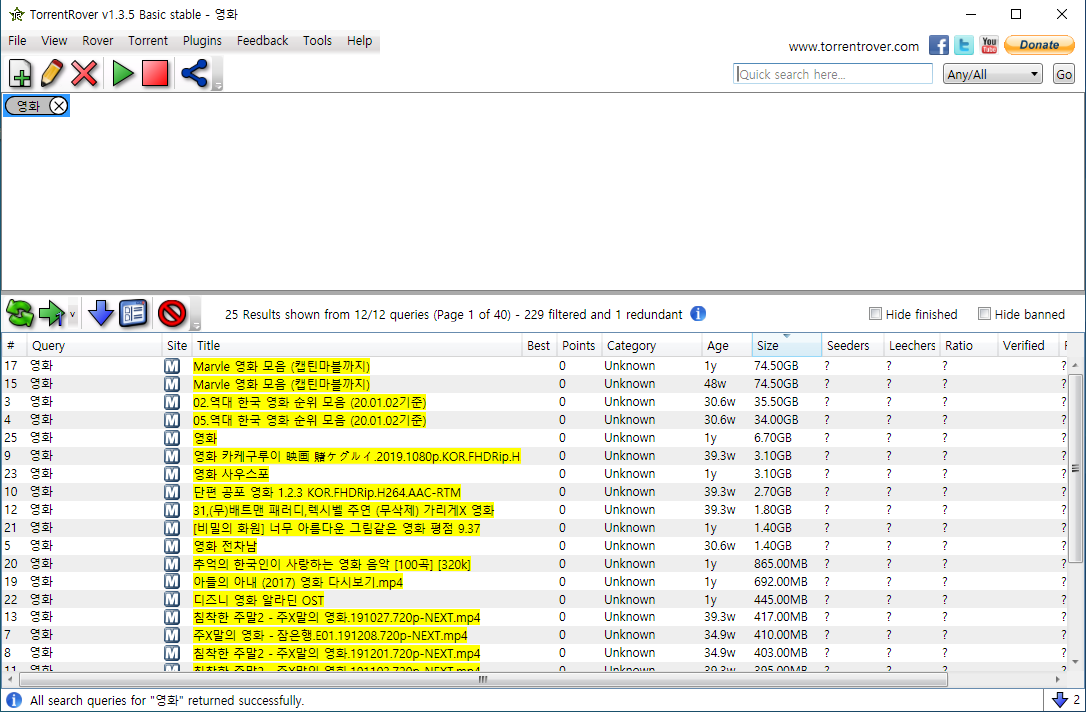The width and height of the screenshot is (1086, 712).
Task: Ban selected result with red circle icon
Action: pyautogui.click(x=172, y=314)
